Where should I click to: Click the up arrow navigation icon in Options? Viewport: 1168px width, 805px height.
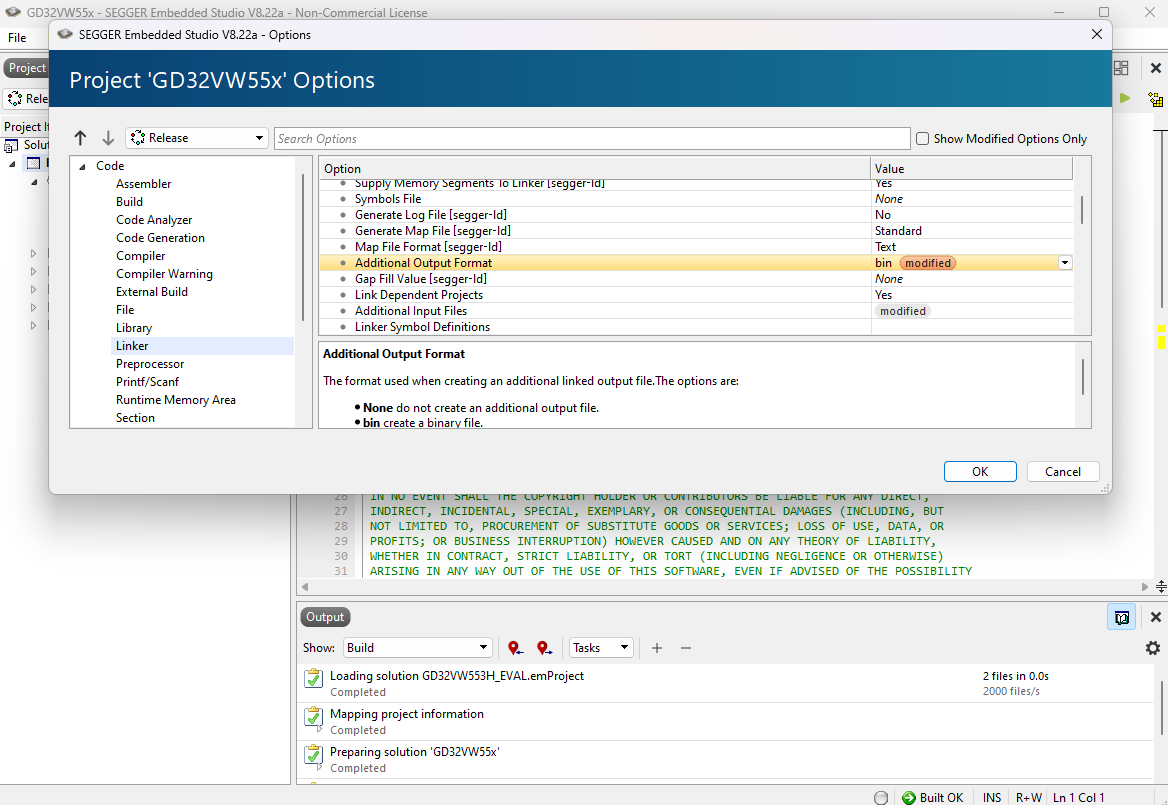point(81,138)
